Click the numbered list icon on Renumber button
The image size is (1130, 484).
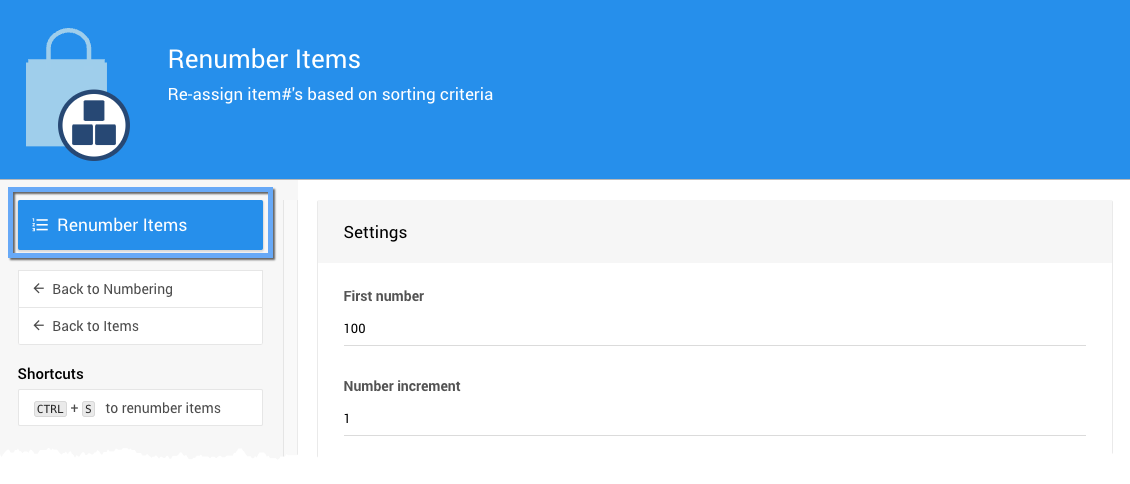click(x=40, y=225)
